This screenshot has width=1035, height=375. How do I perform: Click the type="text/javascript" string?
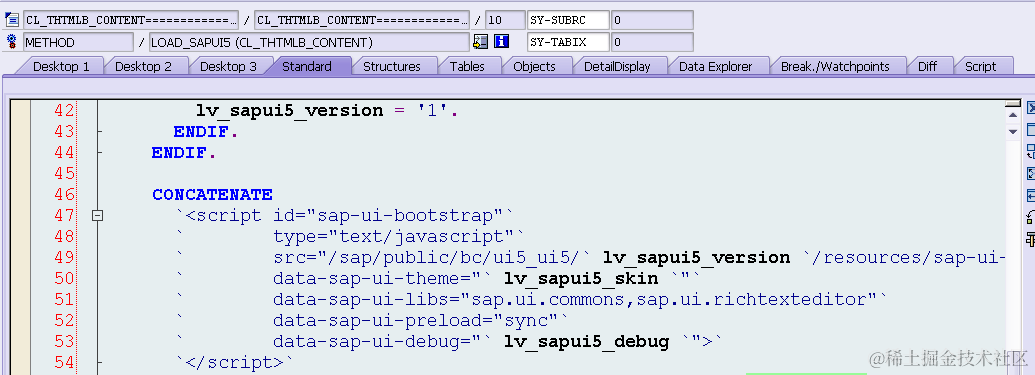tap(399, 236)
